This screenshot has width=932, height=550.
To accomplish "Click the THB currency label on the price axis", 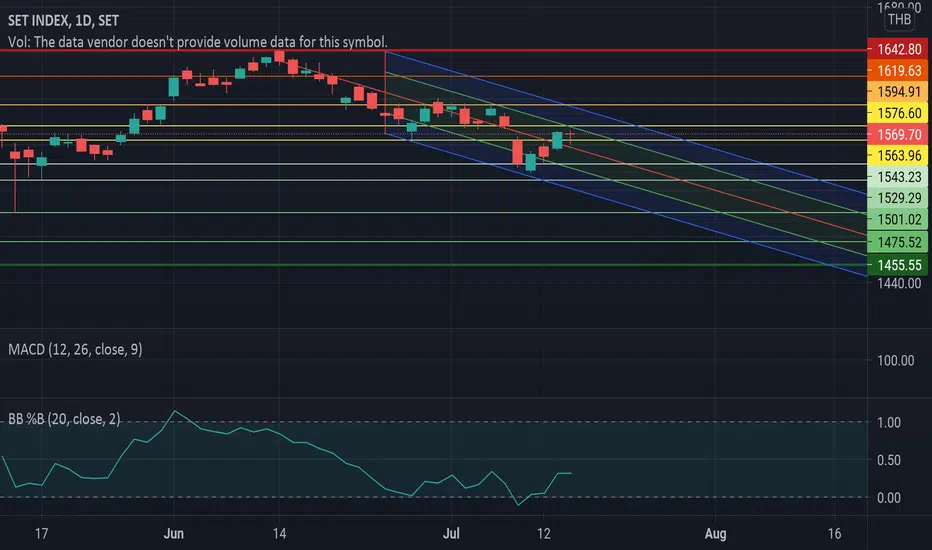I will (899, 20).
